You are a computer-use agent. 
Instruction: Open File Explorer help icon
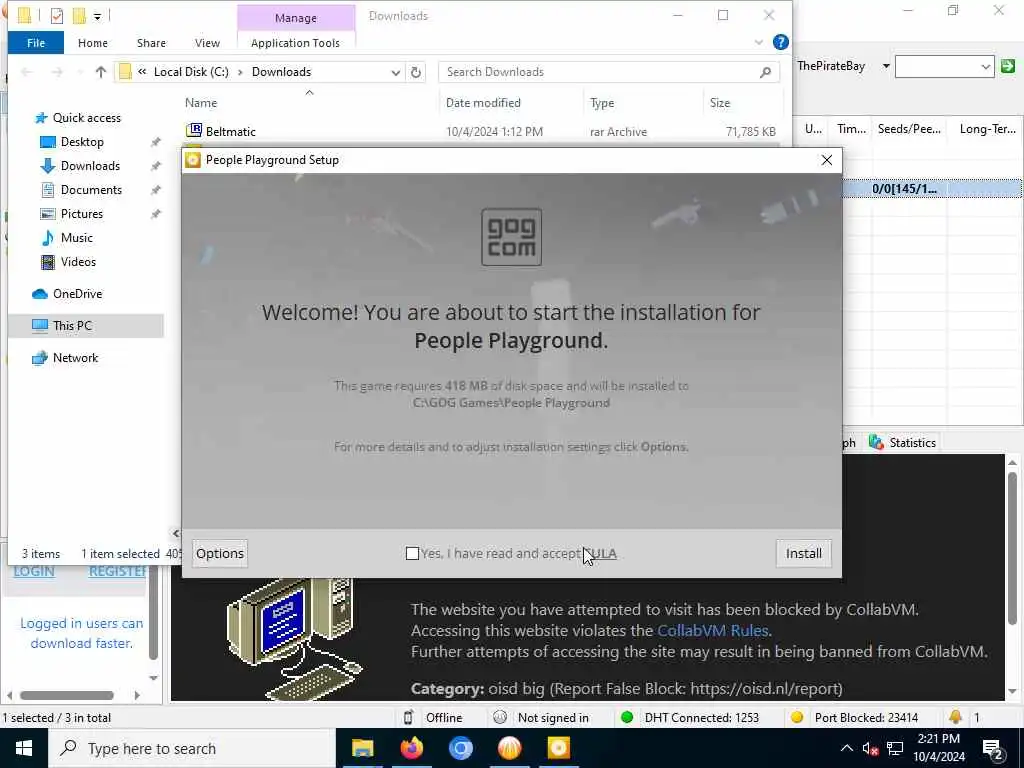pos(780,42)
